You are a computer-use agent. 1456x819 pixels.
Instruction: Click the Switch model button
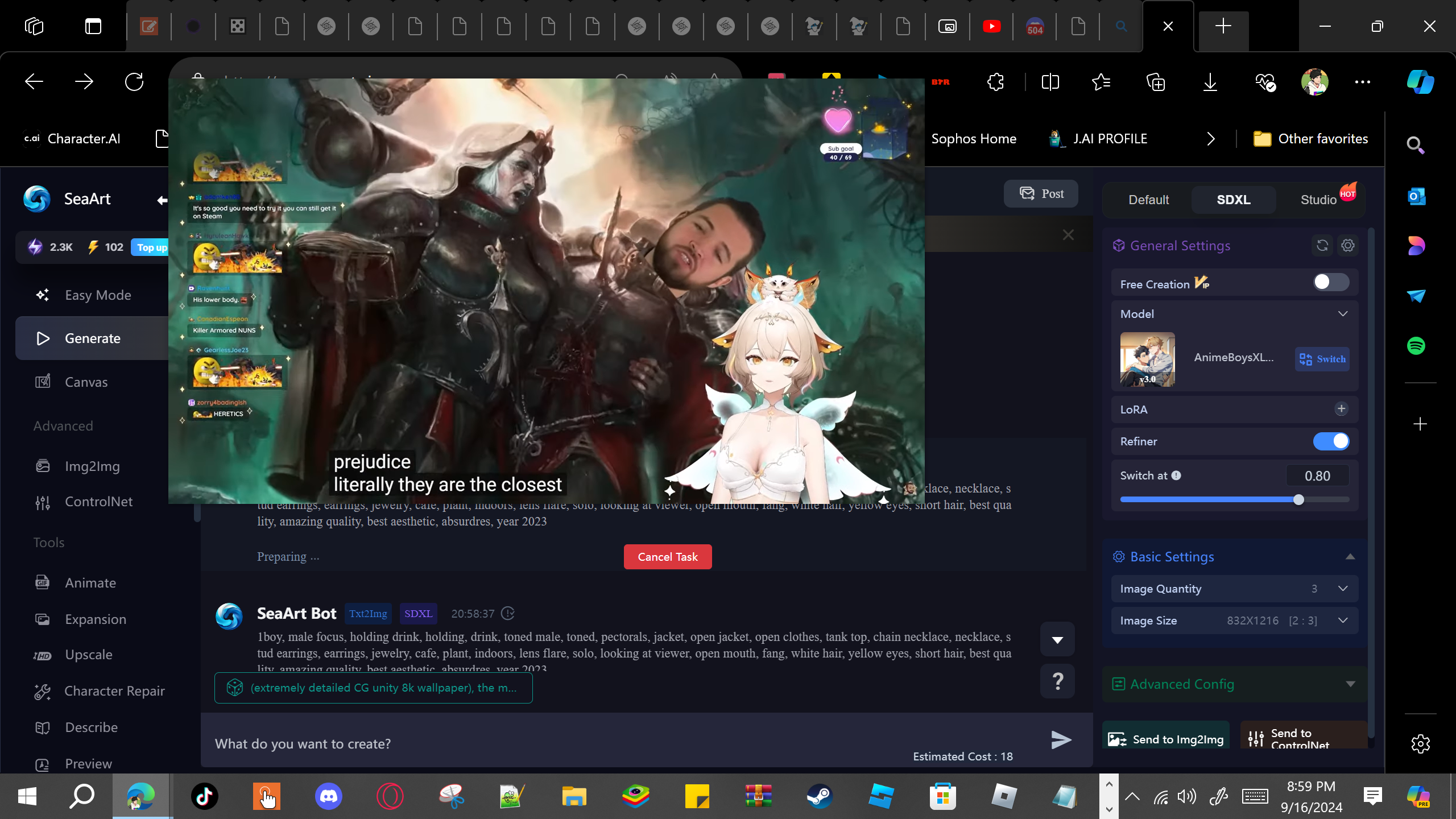coord(1322,359)
